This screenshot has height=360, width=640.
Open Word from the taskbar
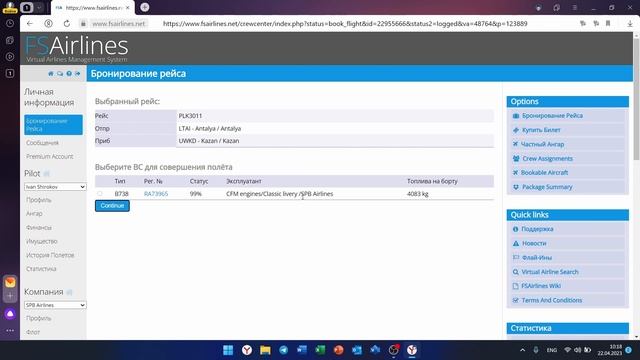click(302, 350)
